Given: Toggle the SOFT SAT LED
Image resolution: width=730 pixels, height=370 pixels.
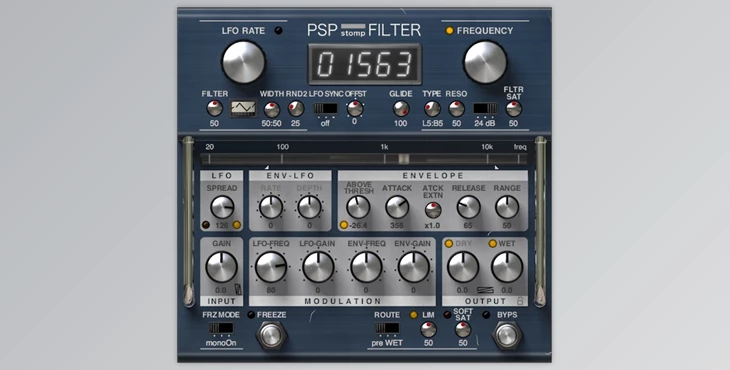Looking at the screenshot, I should [447, 315].
